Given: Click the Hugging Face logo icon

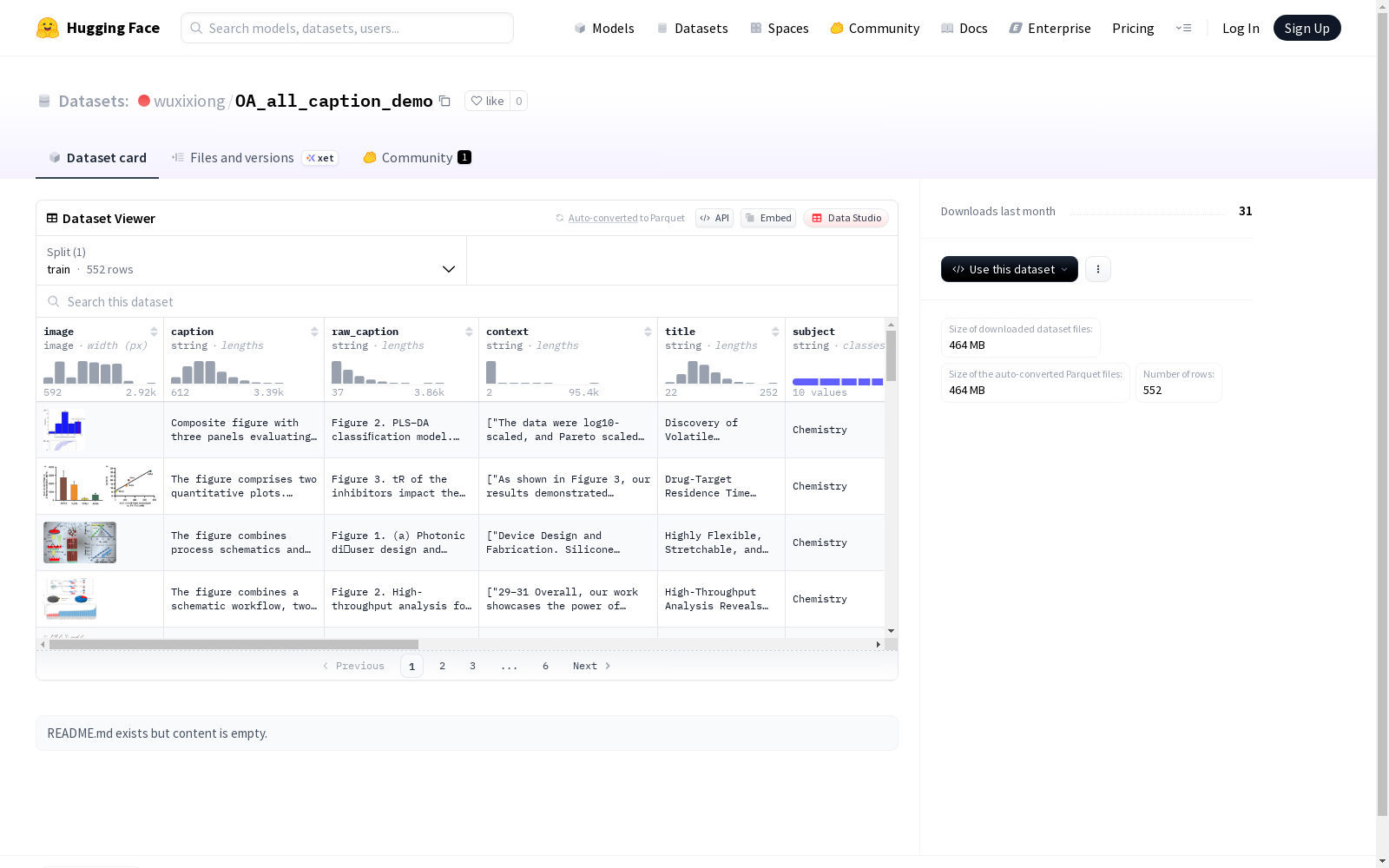Looking at the screenshot, I should pos(48,28).
